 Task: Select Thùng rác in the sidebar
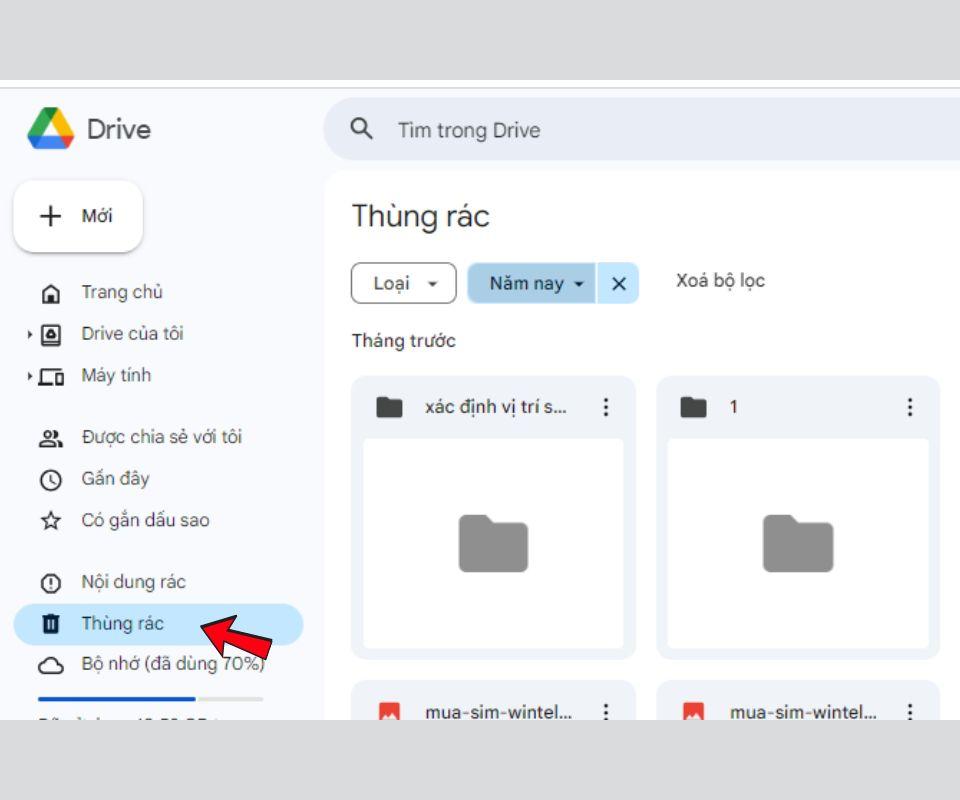tap(122, 624)
